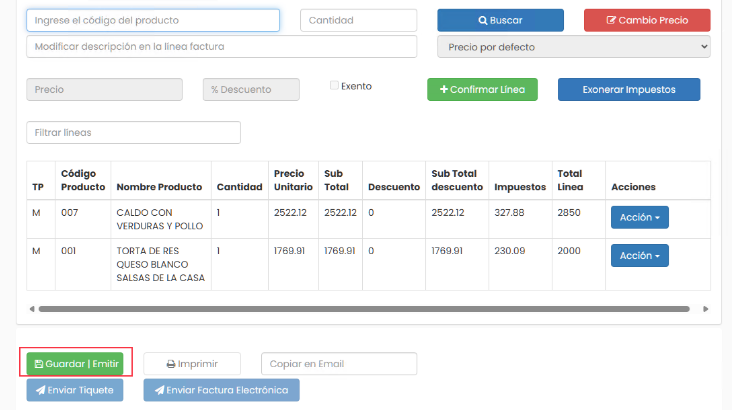Click the green Confirmar Línea button

click(482, 89)
